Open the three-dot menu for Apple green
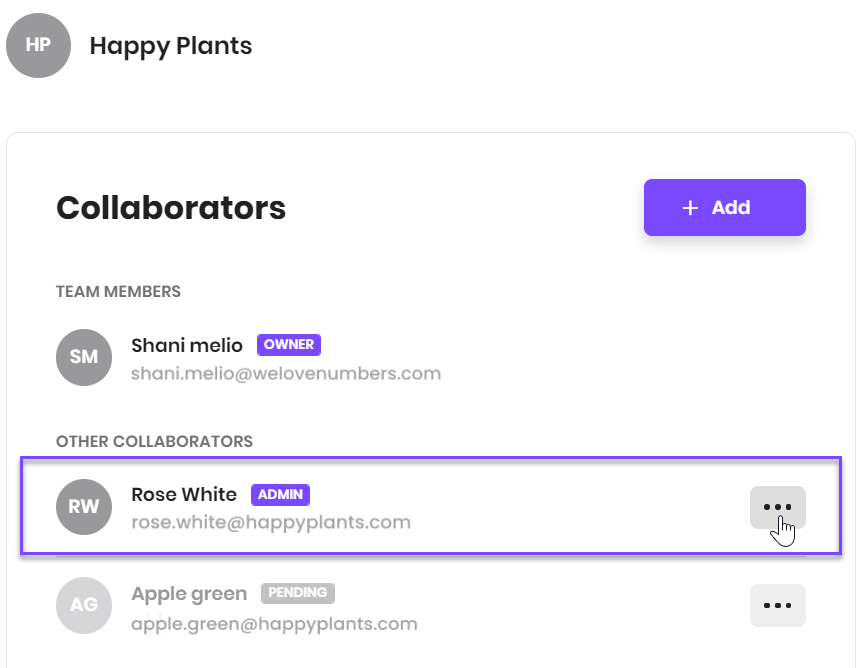This screenshot has height=668, width=862. (777, 605)
